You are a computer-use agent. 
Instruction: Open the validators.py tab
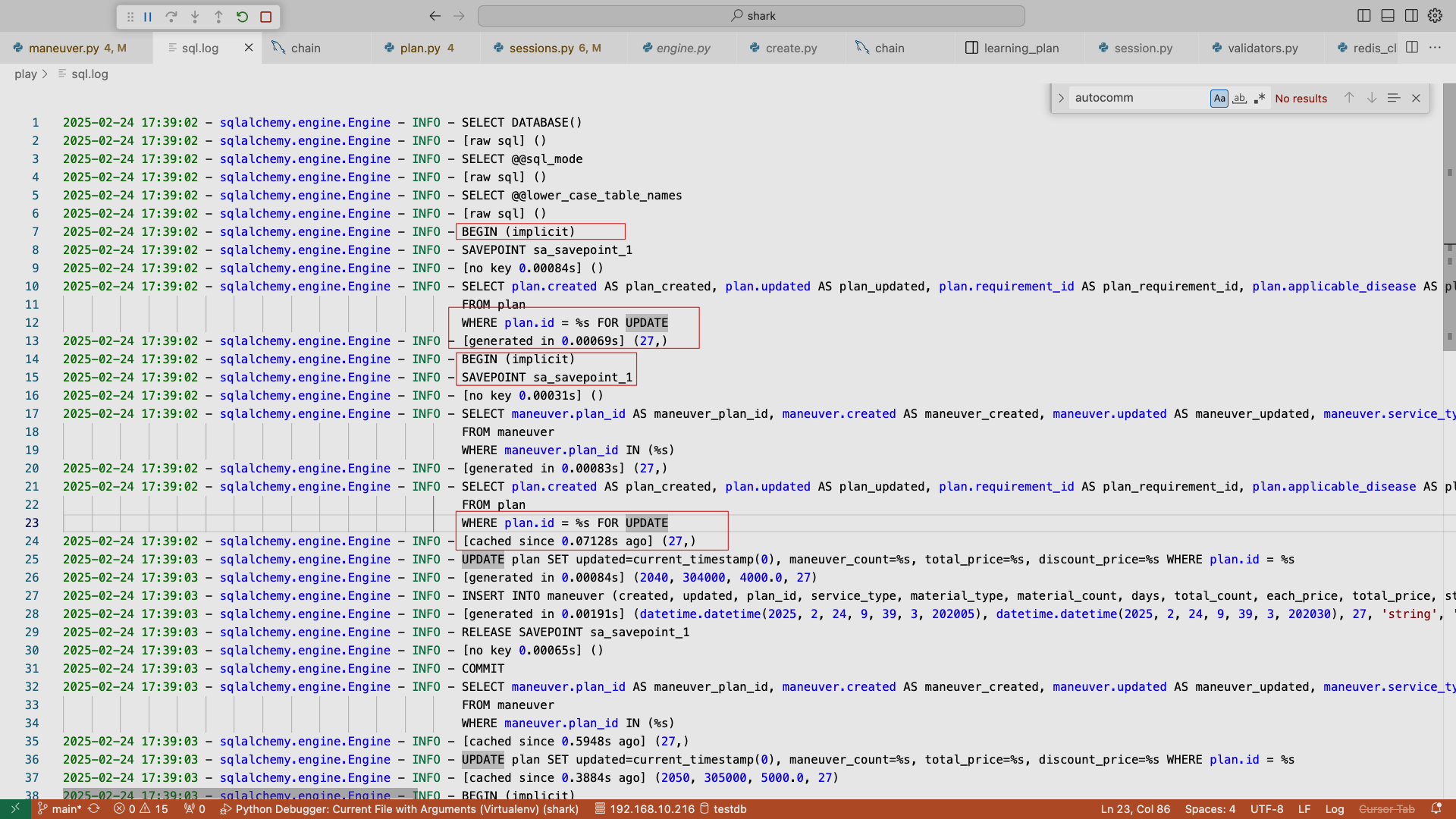tap(1262, 48)
